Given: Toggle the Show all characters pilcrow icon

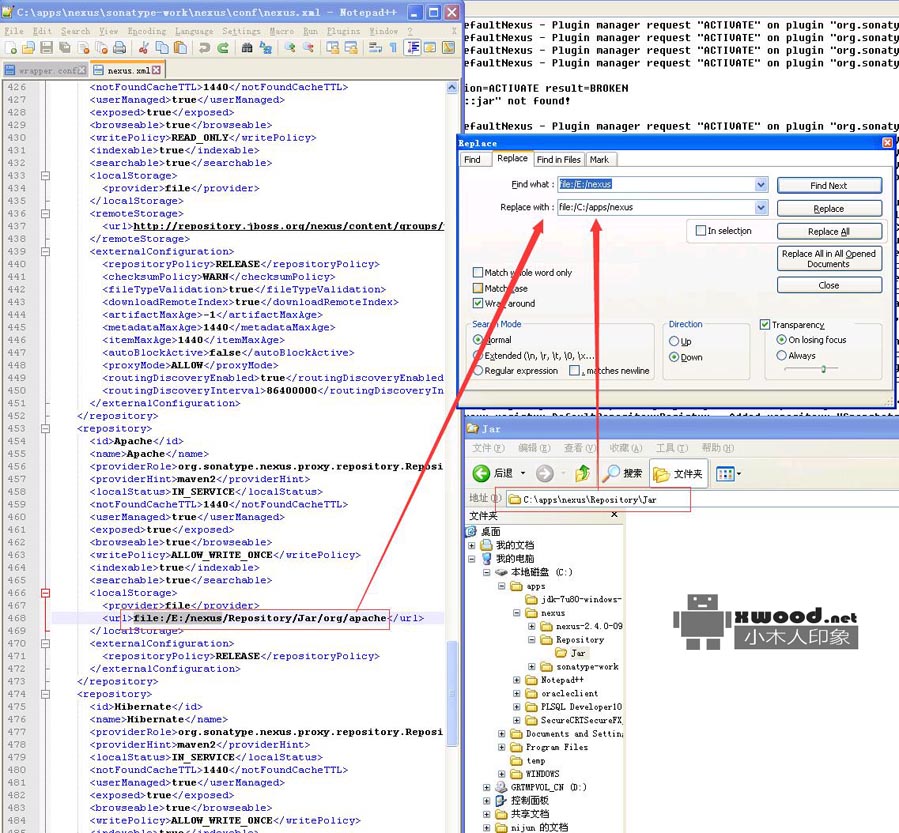Looking at the screenshot, I should click(x=393, y=48).
